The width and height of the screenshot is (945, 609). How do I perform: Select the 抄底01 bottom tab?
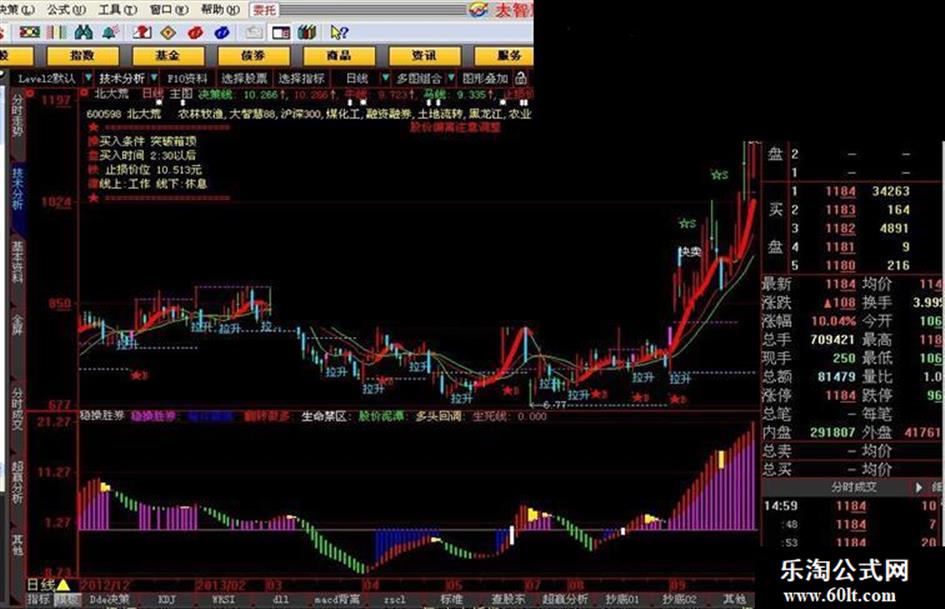tap(623, 599)
